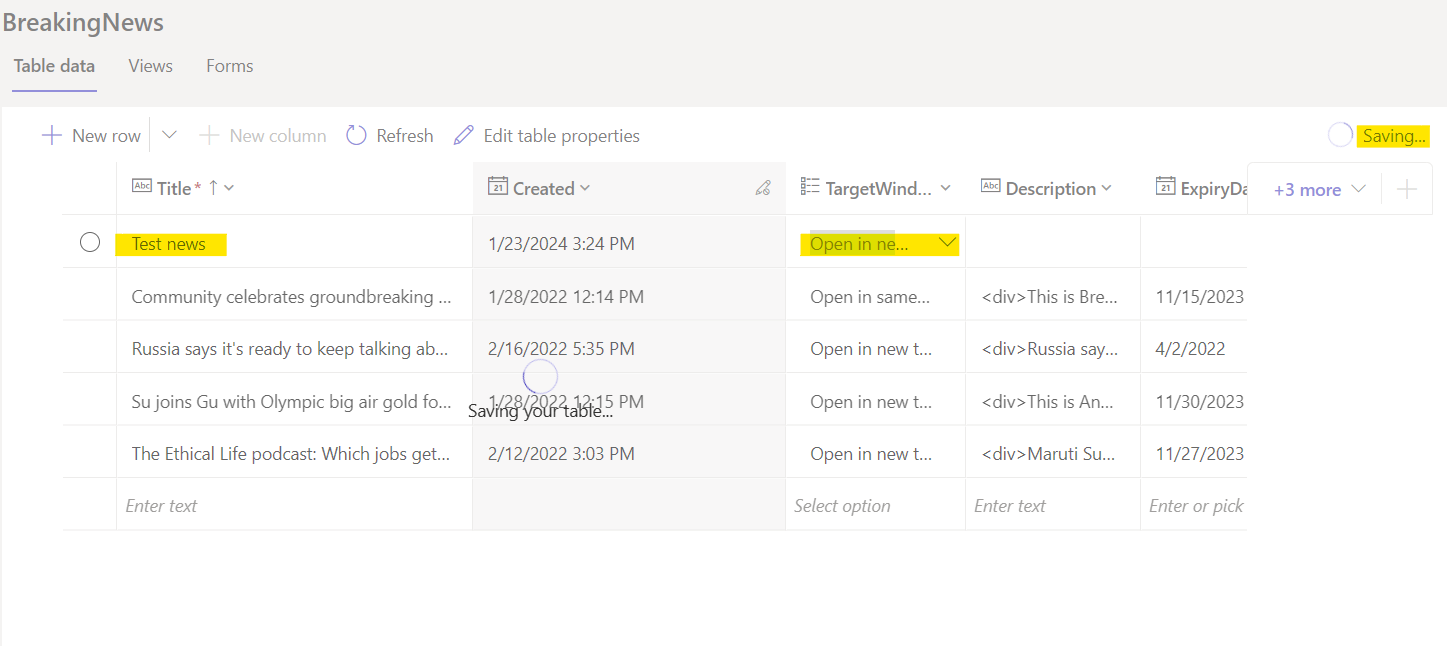Click the plus icon to add a new column
This screenshot has width=1447, height=646.
tap(1406, 188)
